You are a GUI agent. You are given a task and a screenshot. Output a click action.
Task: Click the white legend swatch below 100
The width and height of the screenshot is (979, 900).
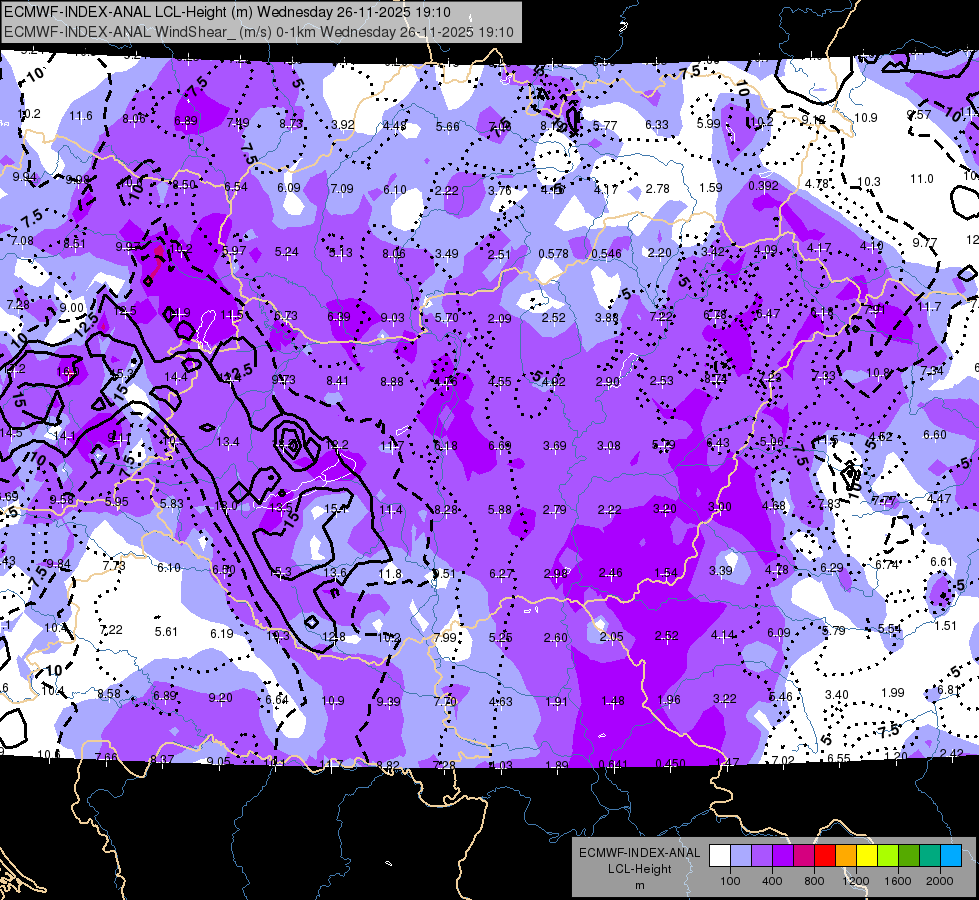click(720, 856)
